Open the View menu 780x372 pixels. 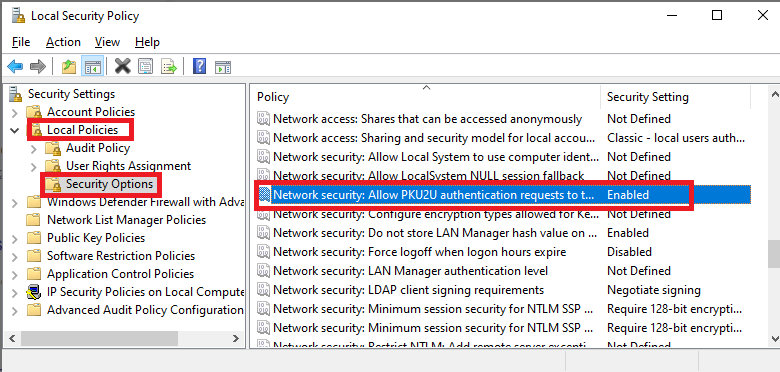107,42
